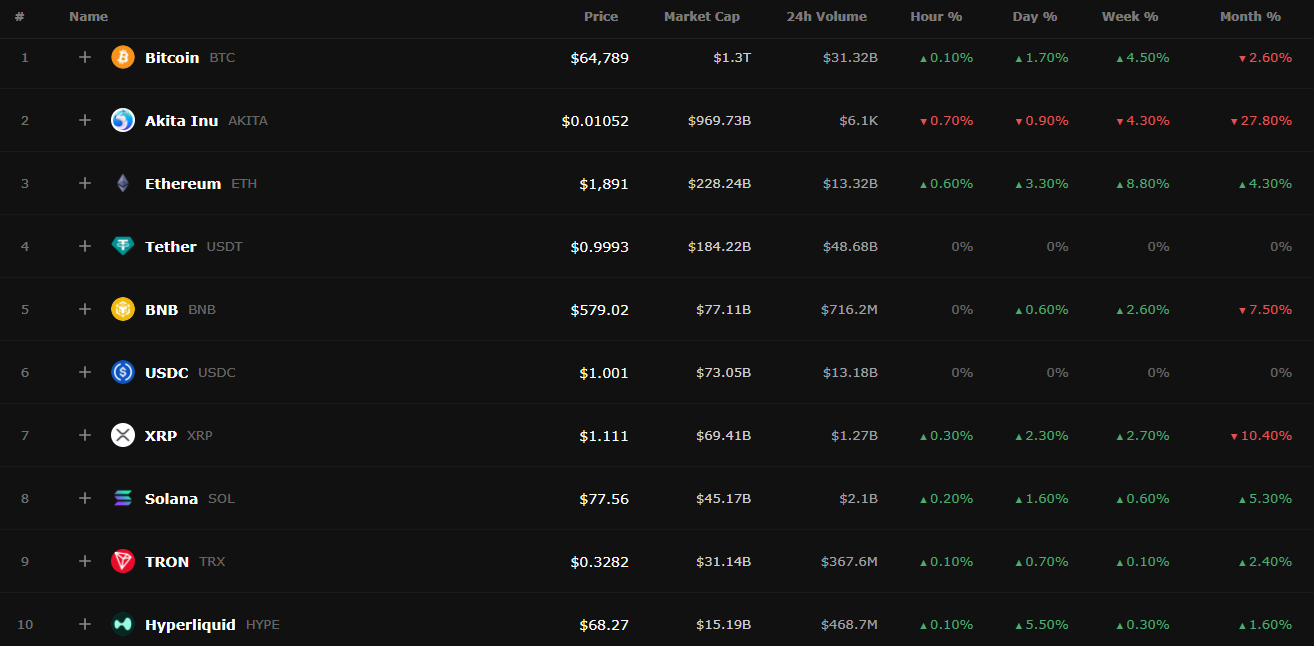Click the Hyperliquid logo icon
This screenshot has width=1314, height=646.
pos(123,624)
